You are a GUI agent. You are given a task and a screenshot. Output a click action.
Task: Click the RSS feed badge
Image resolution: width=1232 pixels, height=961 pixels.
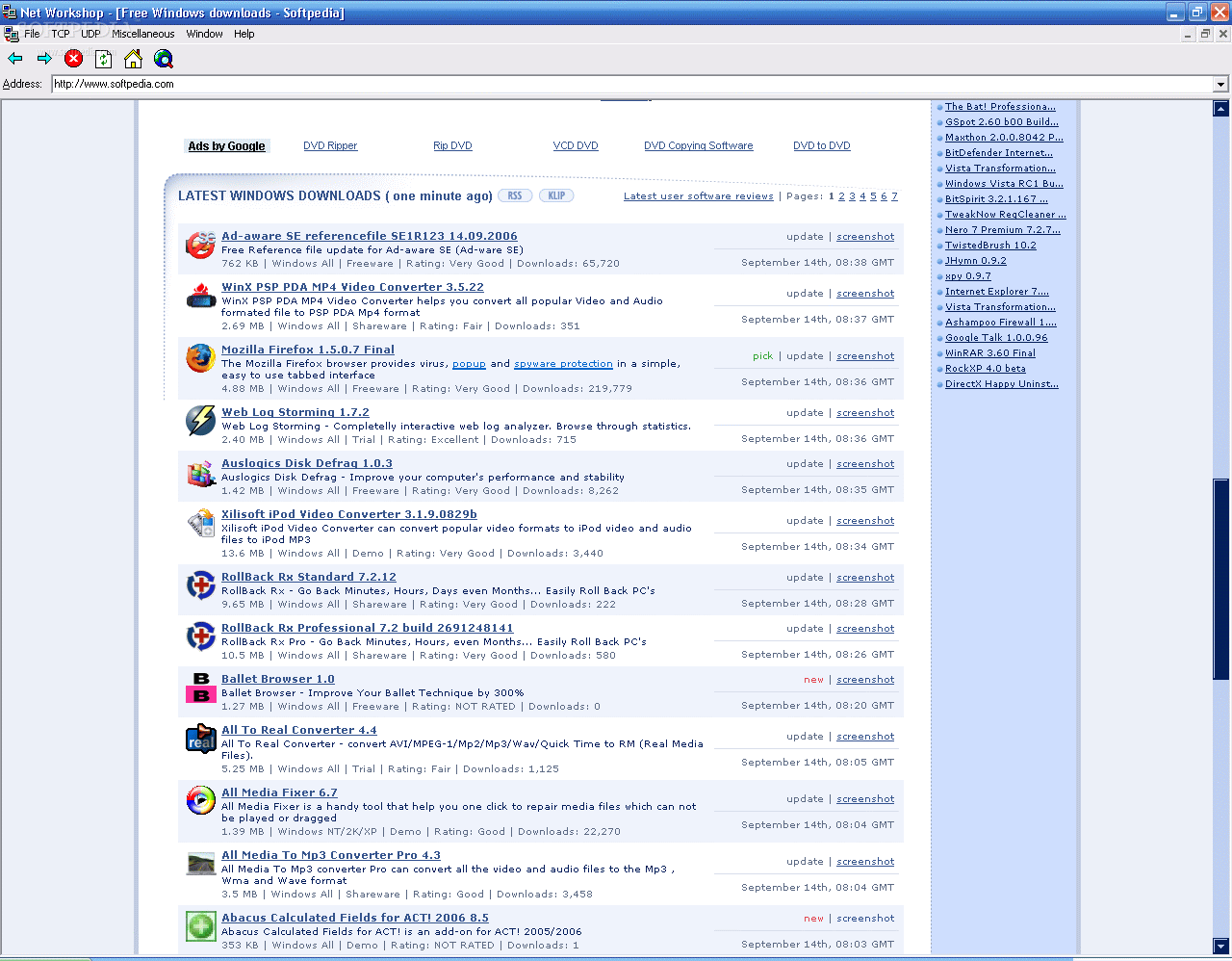tap(515, 195)
